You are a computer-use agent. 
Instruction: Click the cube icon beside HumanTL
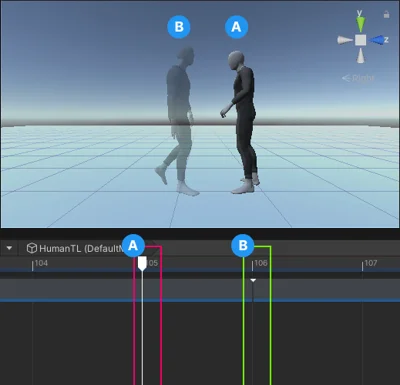pyautogui.click(x=32, y=248)
